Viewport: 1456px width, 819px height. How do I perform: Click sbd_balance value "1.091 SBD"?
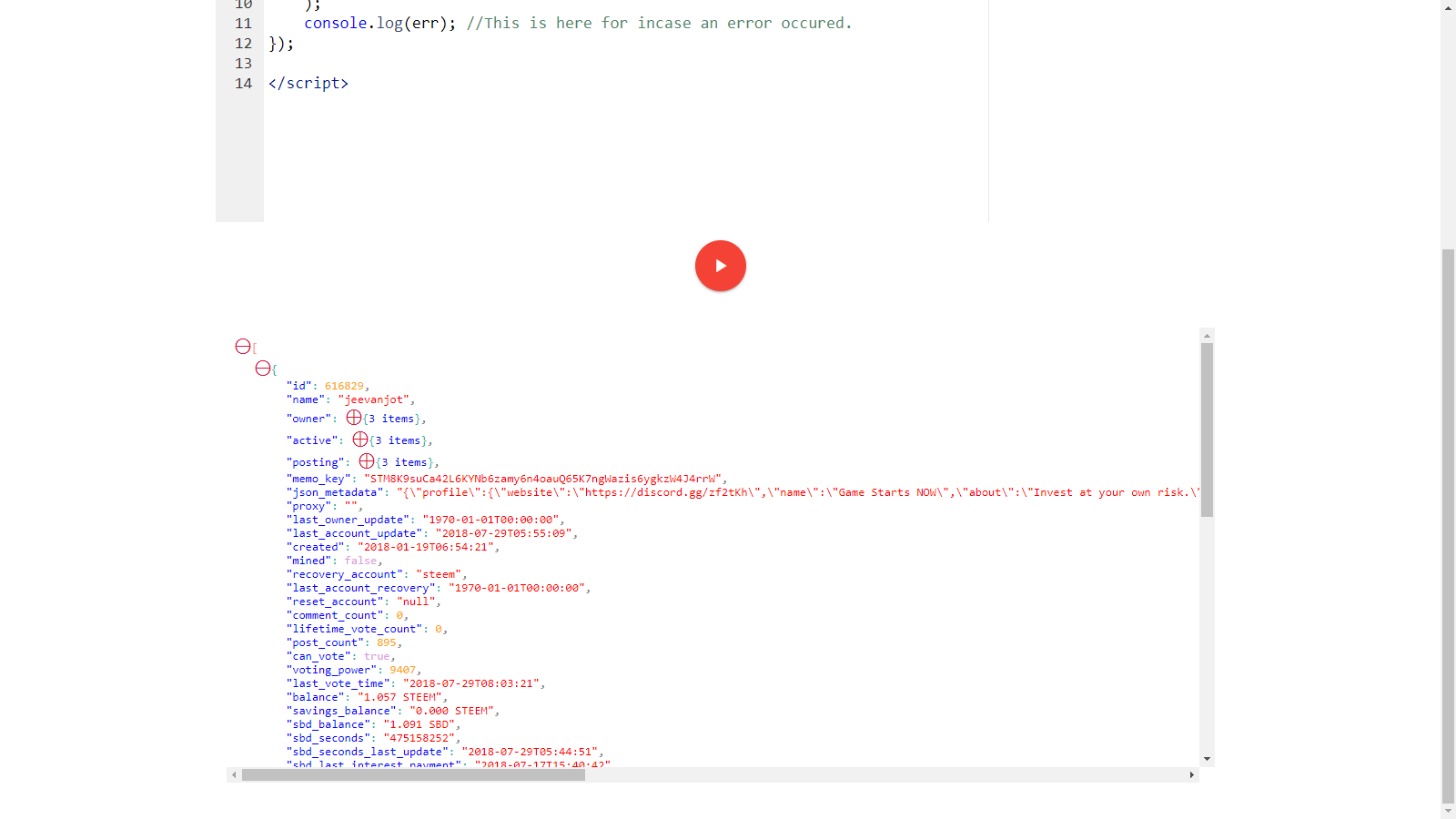pyautogui.click(x=420, y=724)
